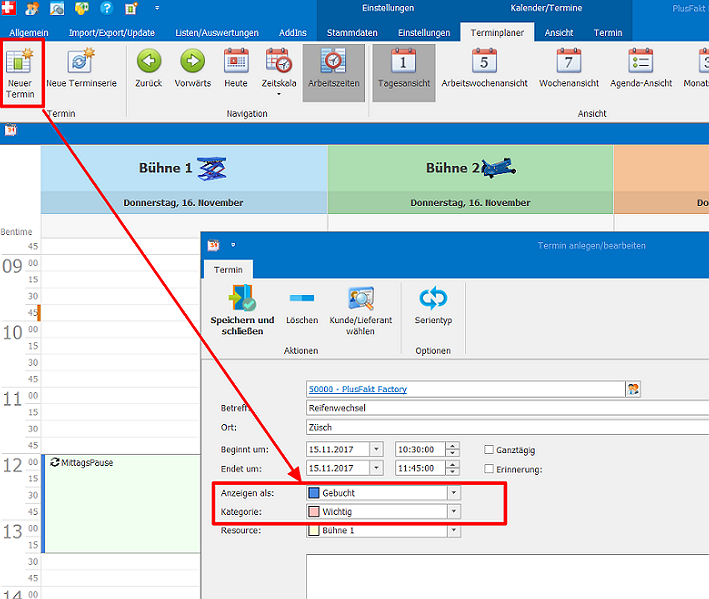Select Bühne 2 resource header
709x599 pixels.
[470, 168]
